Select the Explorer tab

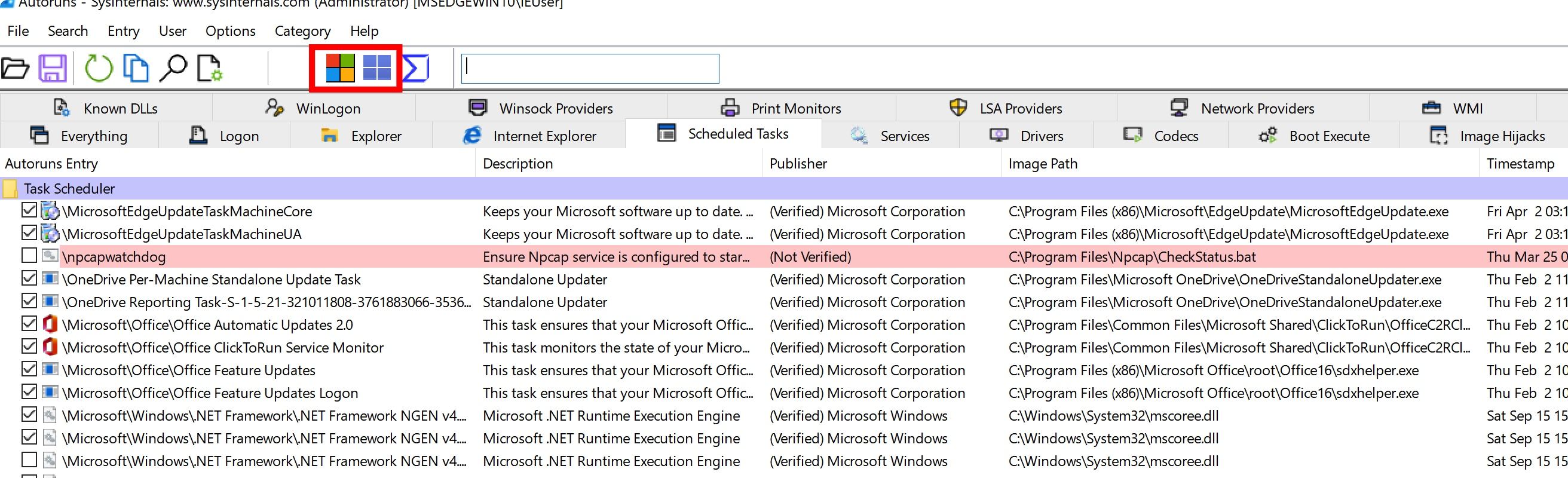(x=361, y=136)
